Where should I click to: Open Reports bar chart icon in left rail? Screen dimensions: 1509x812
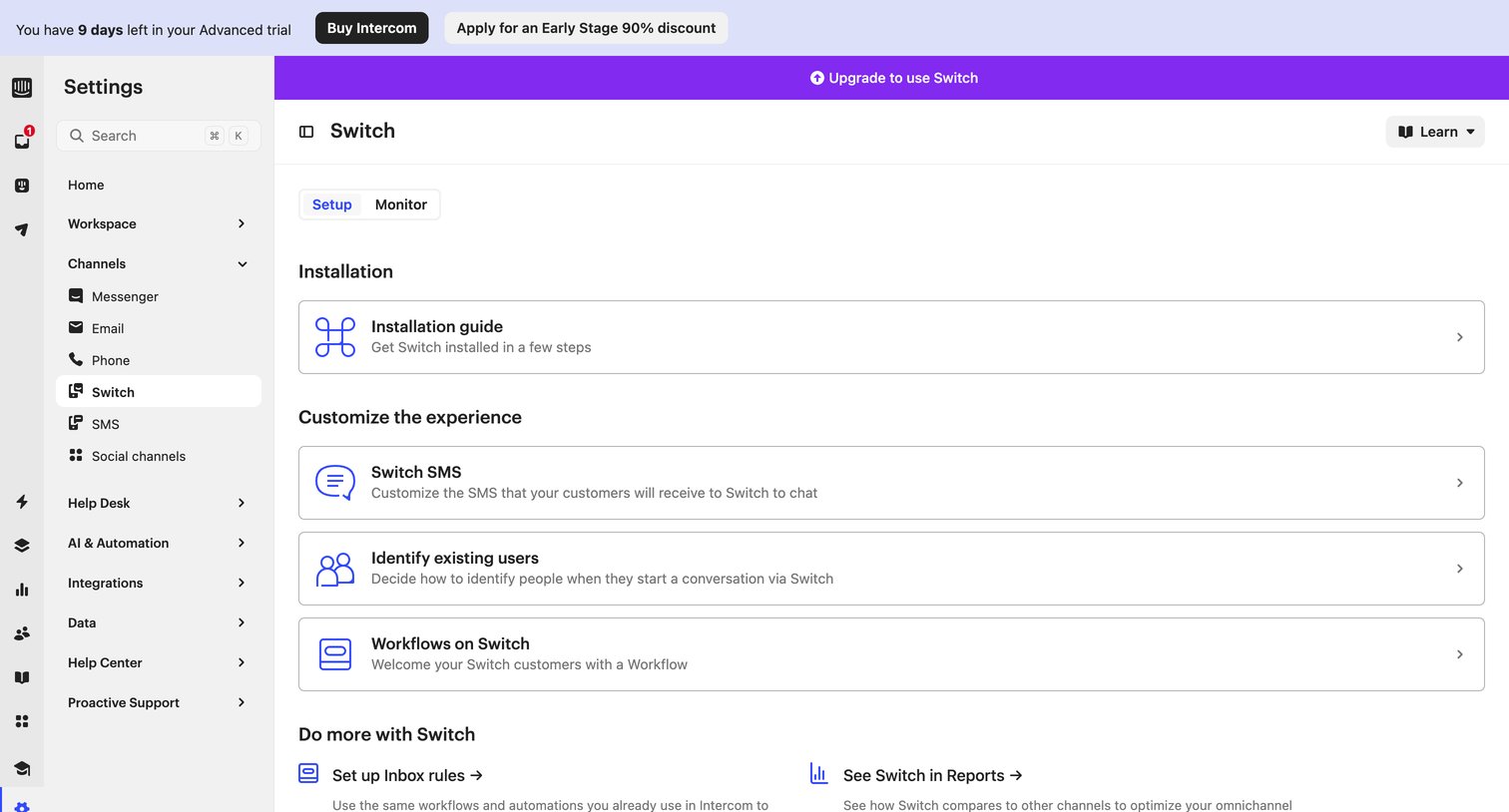click(x=22, y=590)
